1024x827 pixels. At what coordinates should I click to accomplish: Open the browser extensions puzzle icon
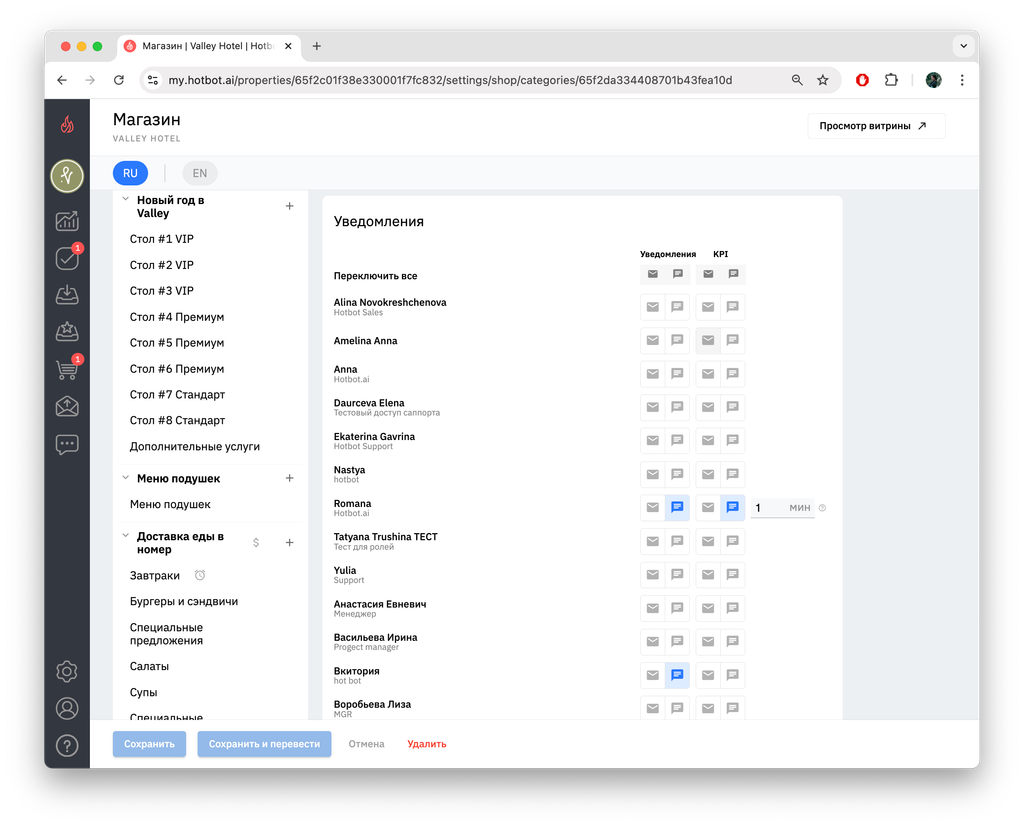891,80
